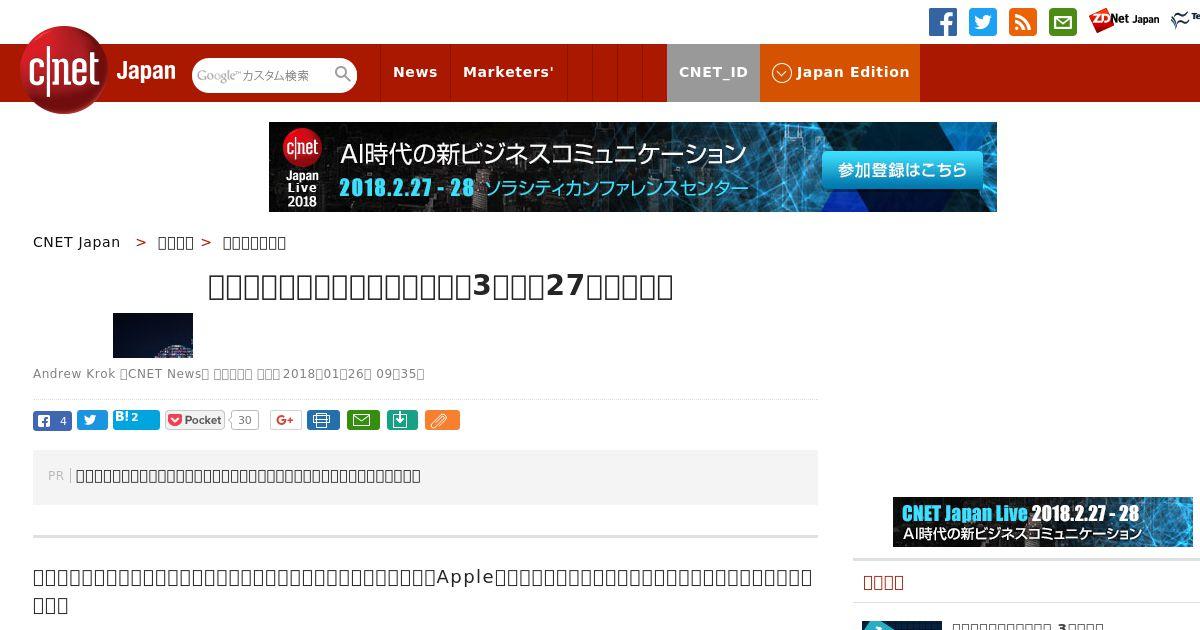The height and width of the screenshot is (630, 1200).
Task: Open the Facebook icon in top header
Action: click(x=943, y=22)
